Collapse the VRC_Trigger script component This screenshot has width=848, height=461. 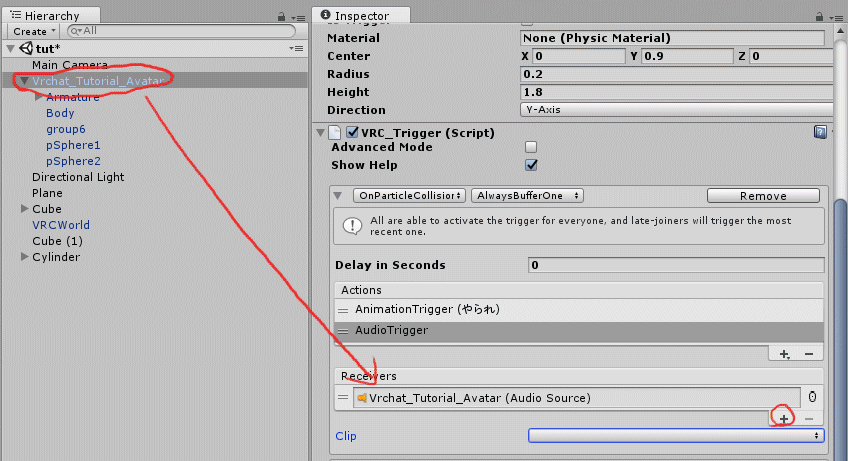tap(320, 133)
